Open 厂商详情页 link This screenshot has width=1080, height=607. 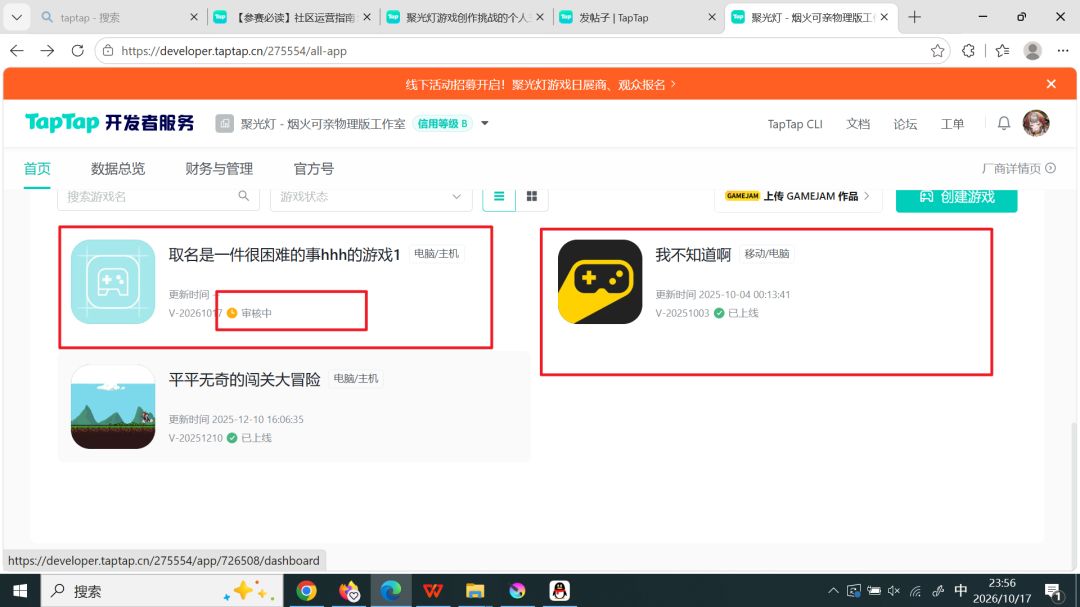pyautogui.click(x=1019, y=168)
